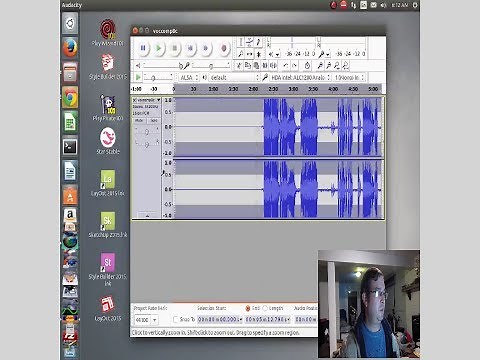Adjust the playback speed slider

tap(158, 78)
